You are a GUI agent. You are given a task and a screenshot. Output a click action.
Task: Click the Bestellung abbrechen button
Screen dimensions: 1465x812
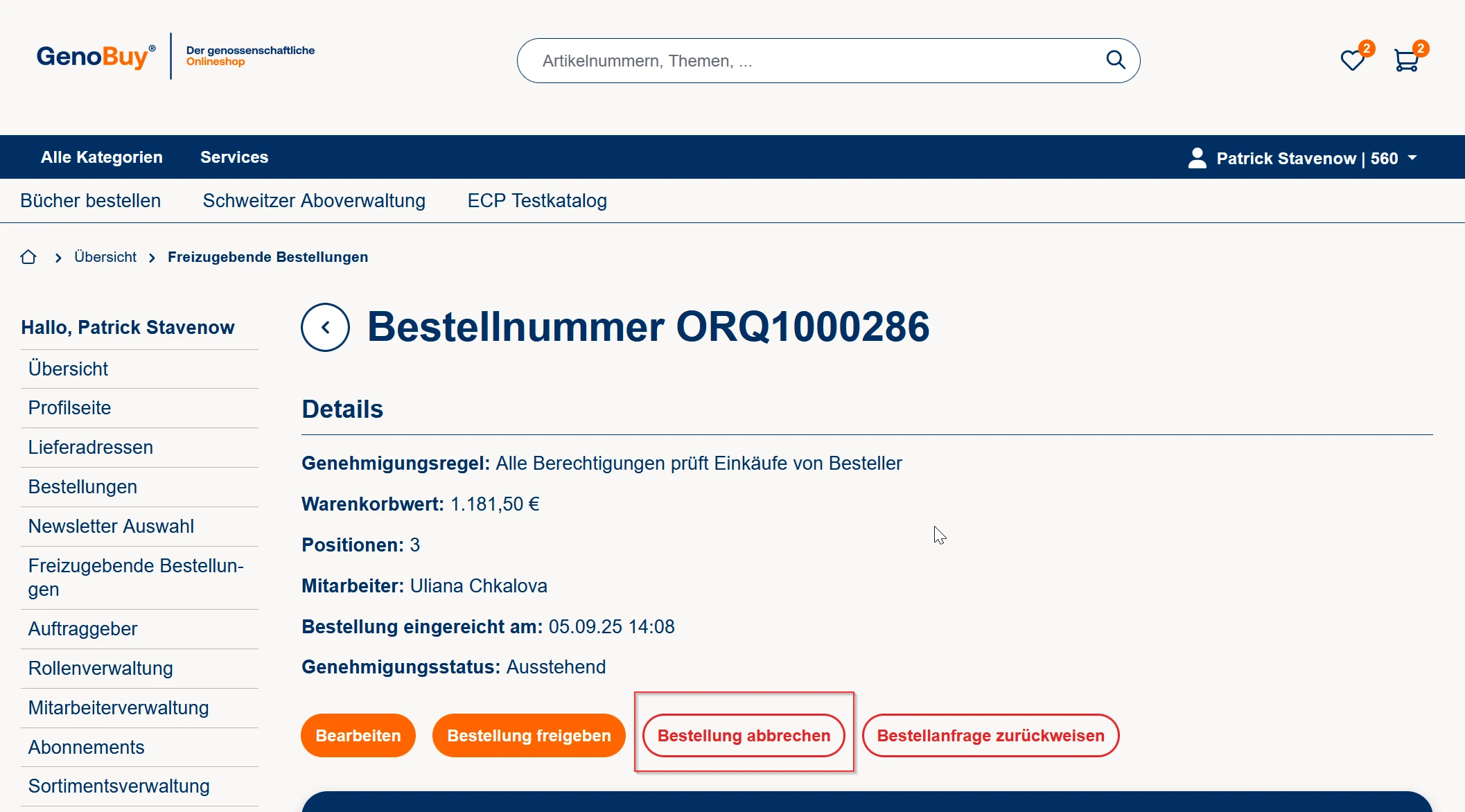(744, 736)
